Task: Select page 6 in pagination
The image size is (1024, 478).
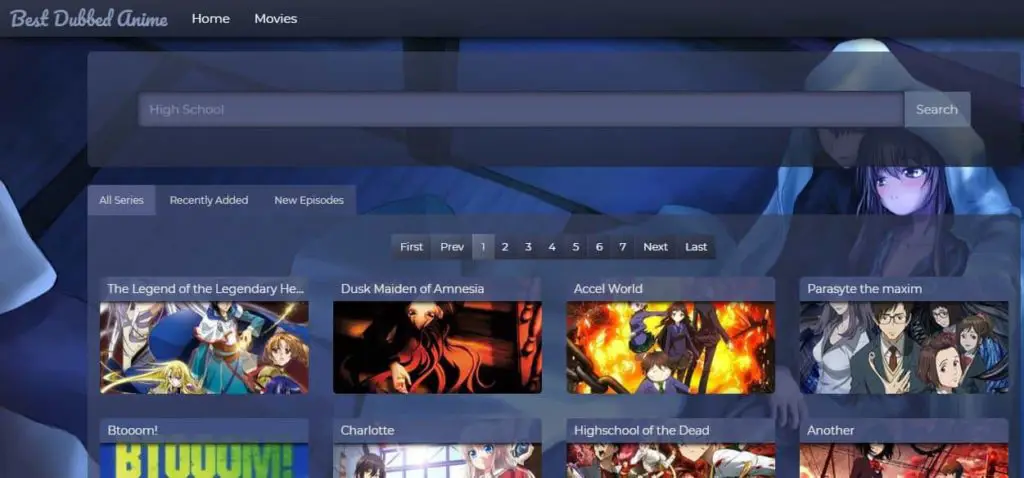Action: click(x=599, y=247)
